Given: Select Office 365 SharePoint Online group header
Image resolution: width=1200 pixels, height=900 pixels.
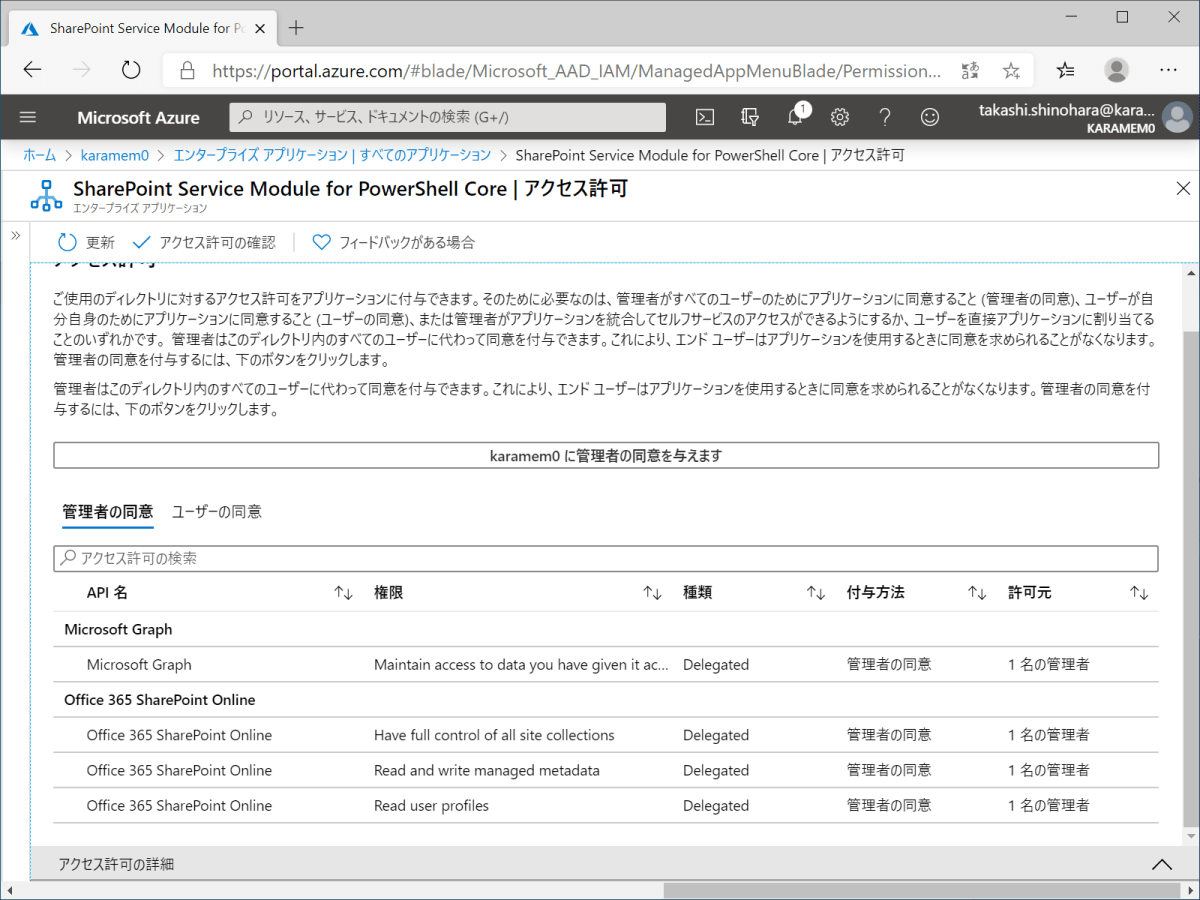Looking at the screenshot, I should coord(160,699).
